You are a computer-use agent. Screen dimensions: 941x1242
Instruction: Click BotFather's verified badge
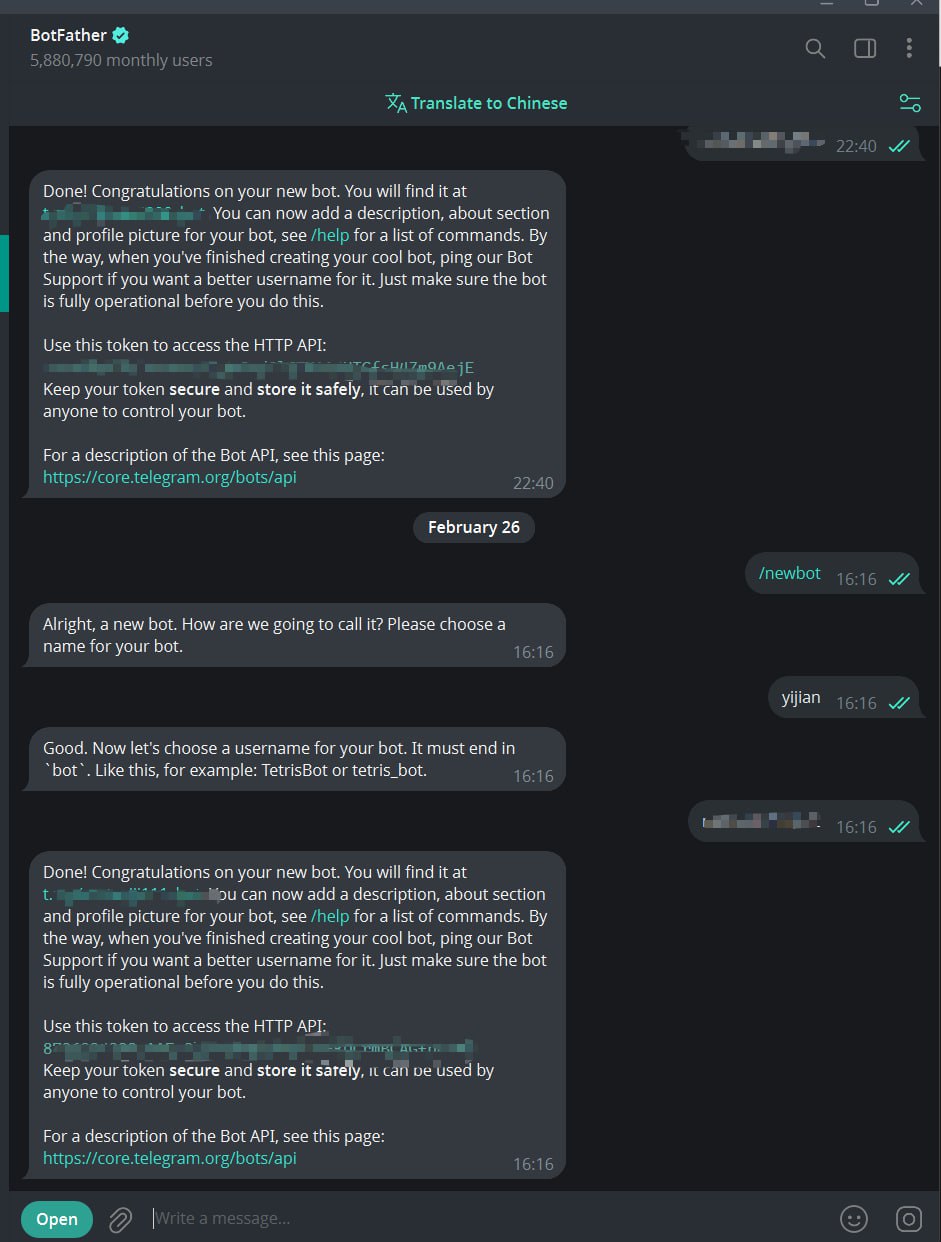tap(119, 34)
